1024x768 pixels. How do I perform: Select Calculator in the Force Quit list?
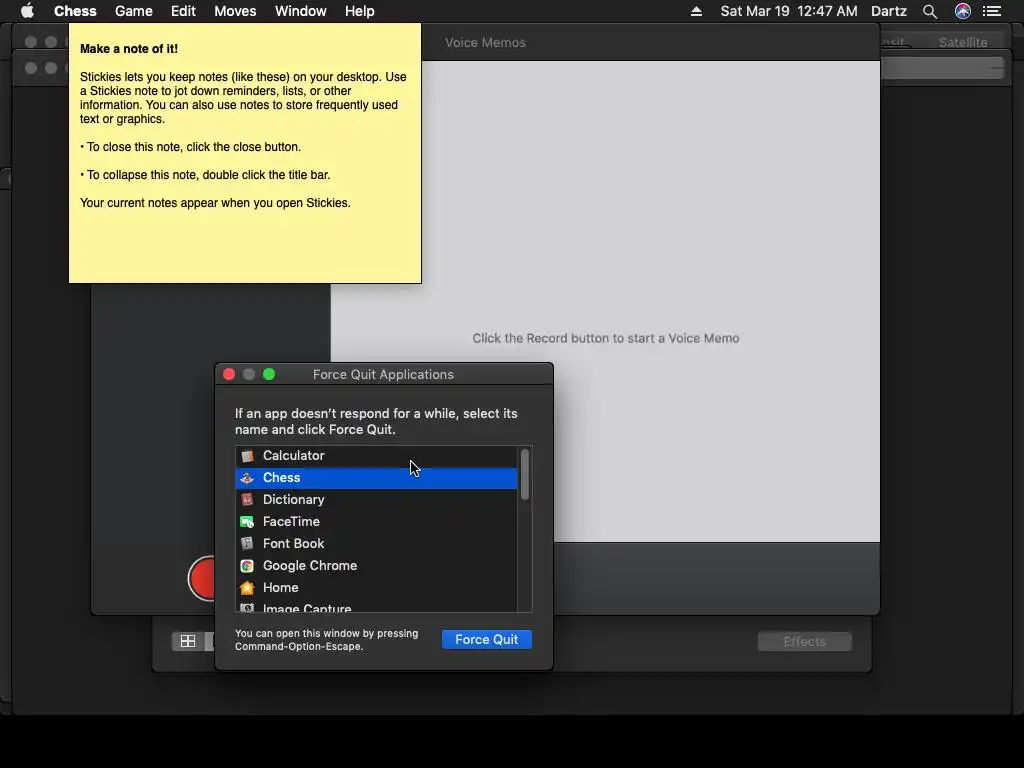(376, 456)
